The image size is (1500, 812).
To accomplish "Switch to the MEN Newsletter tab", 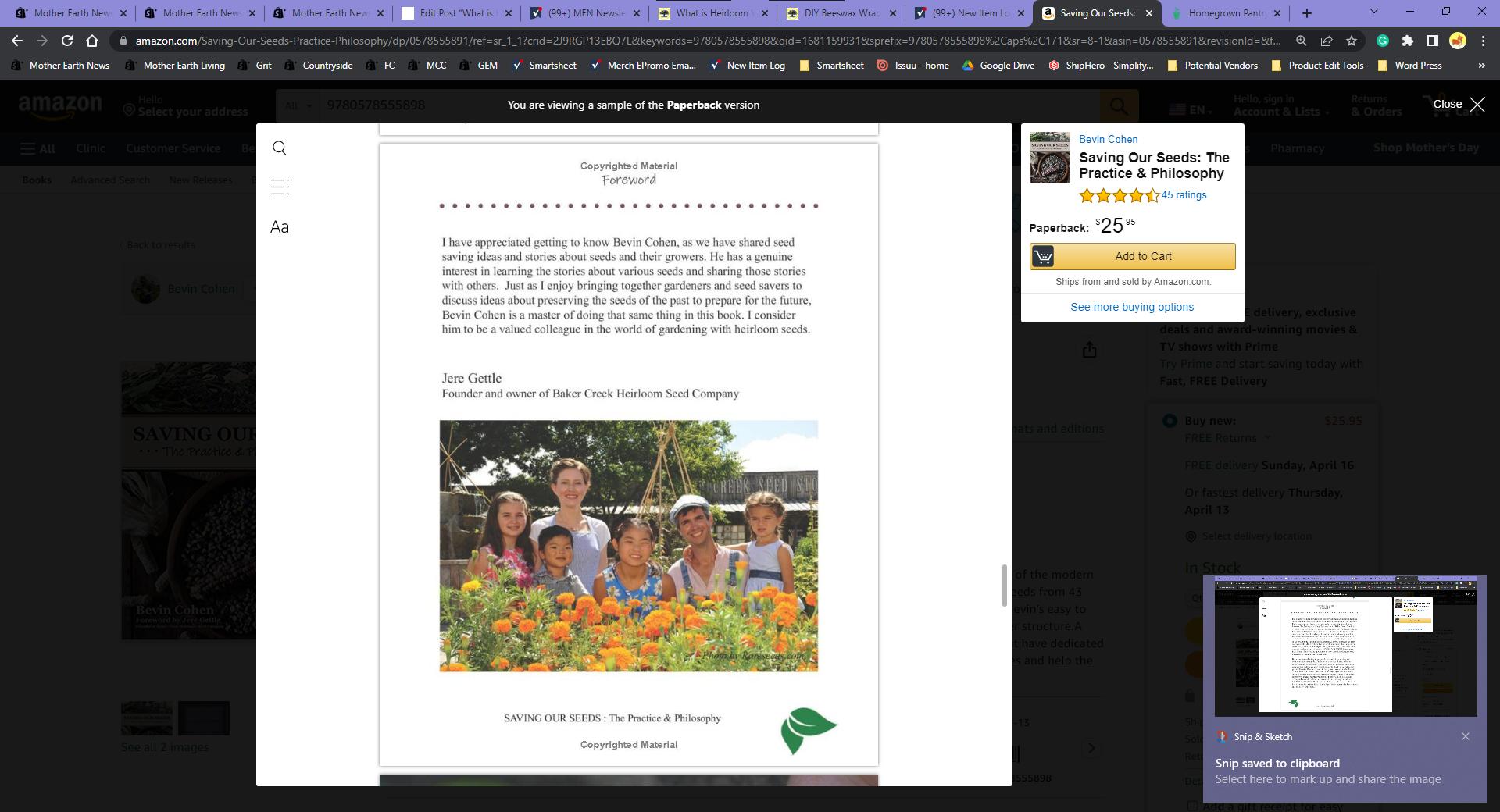I will coord(585,12).
